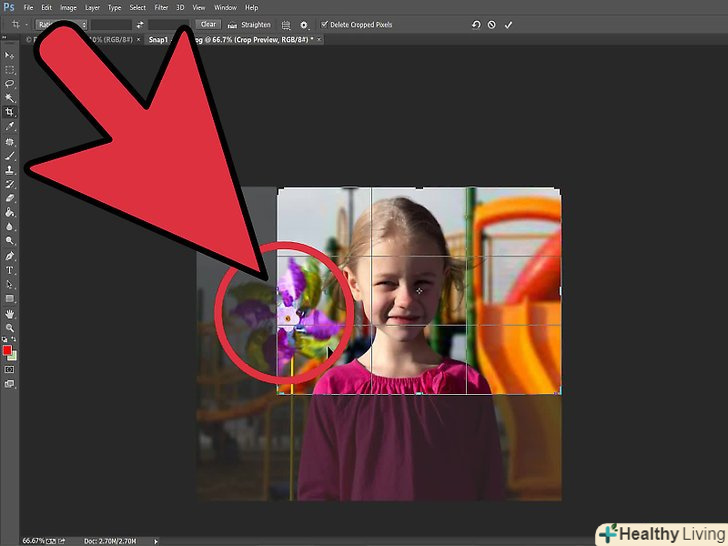Commit the crop with the checkmark icon

tap(508, 24)
